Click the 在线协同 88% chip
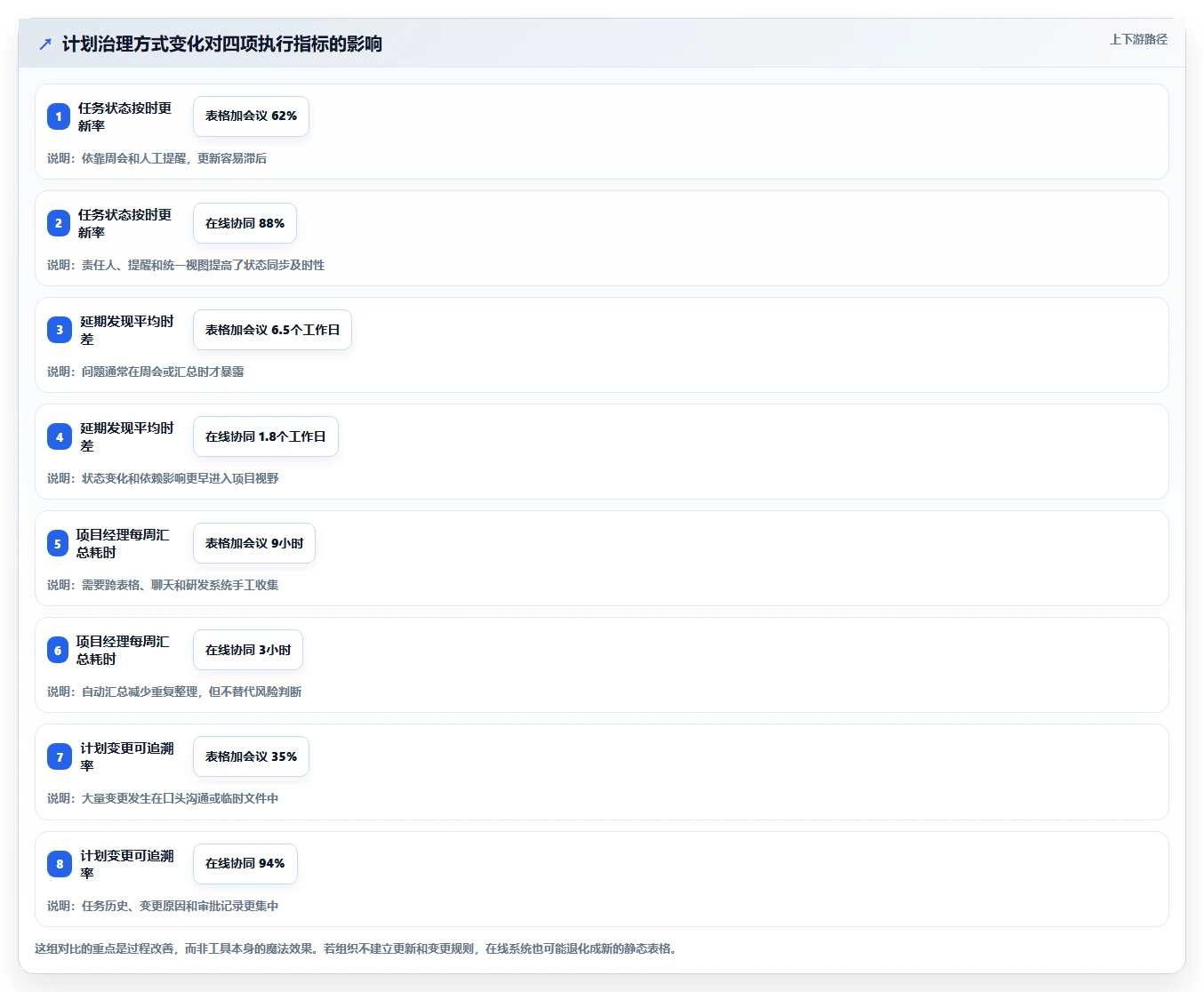 pos(245,223)
